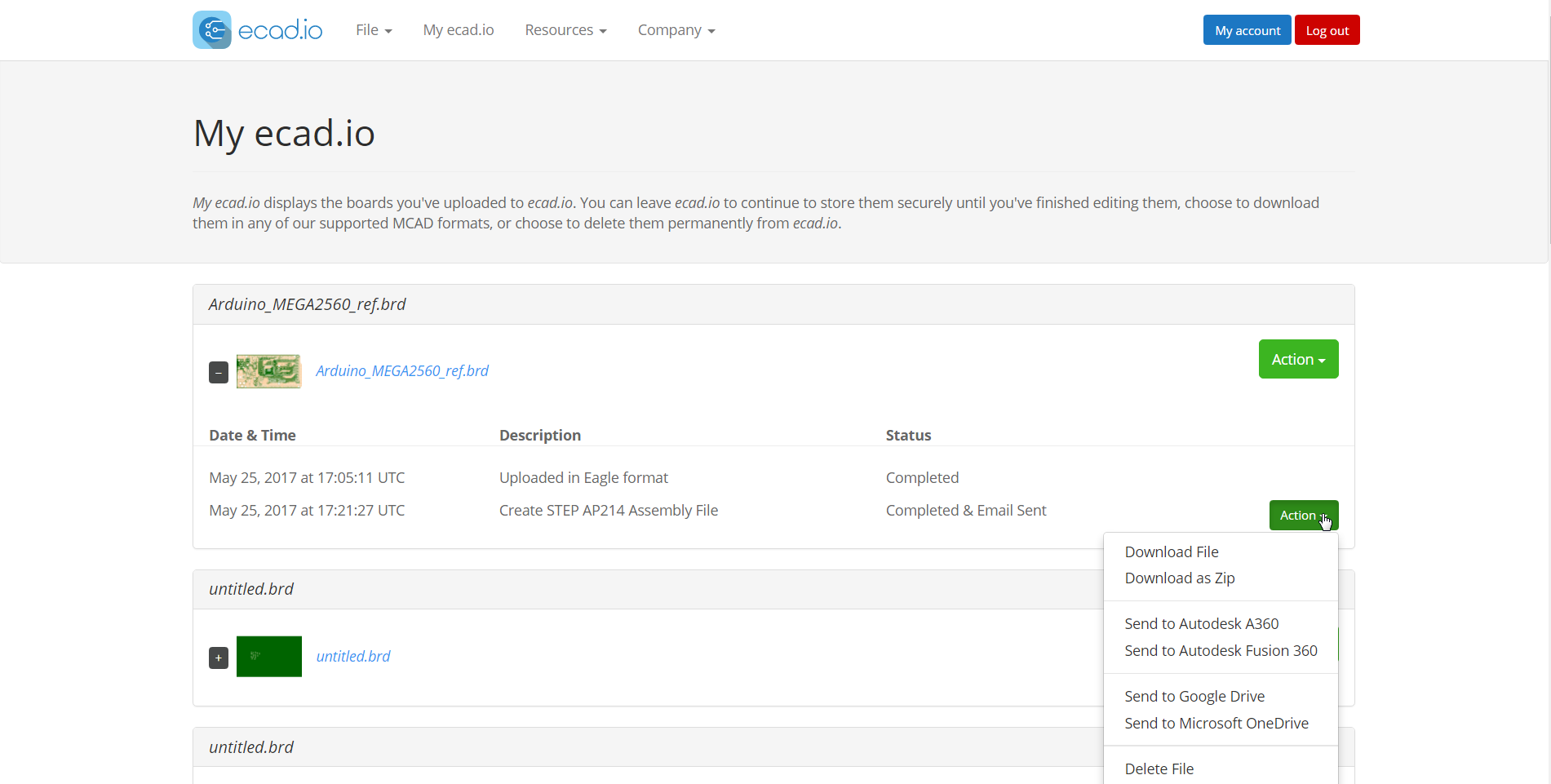Click 'May 25, 2017 at 17:05:11 UTC' timestamp
The height and width of the screenshot is (784, 1551).
click(307, 477)
